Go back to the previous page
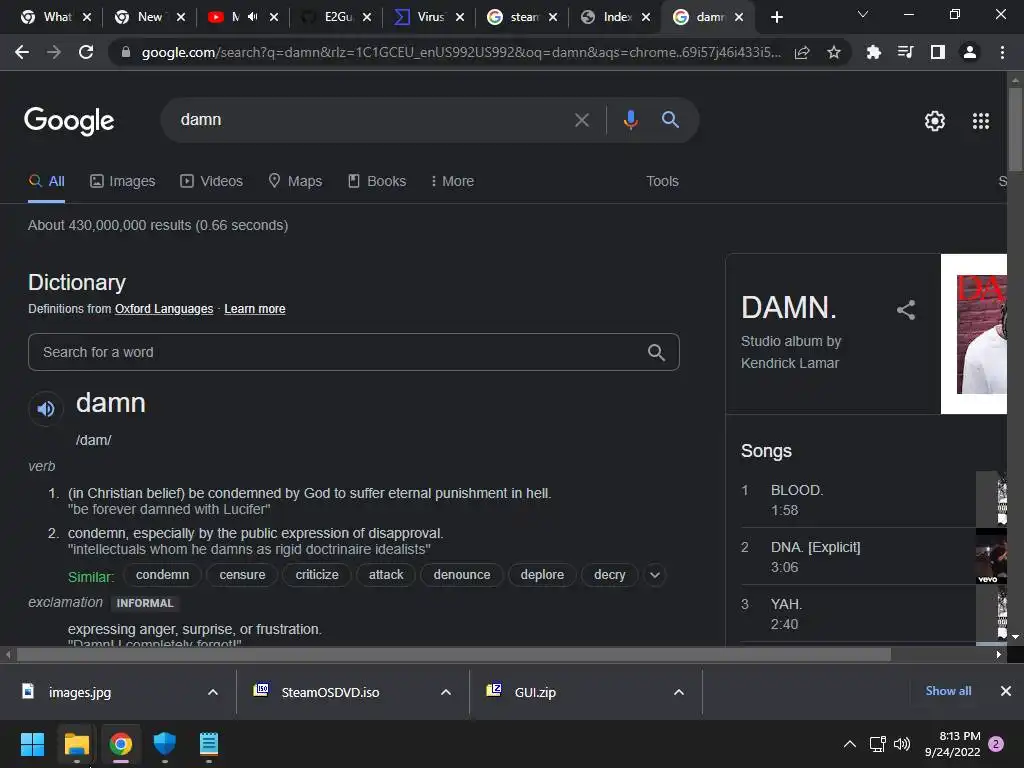The image size is (1024, 768). (22, 52)
